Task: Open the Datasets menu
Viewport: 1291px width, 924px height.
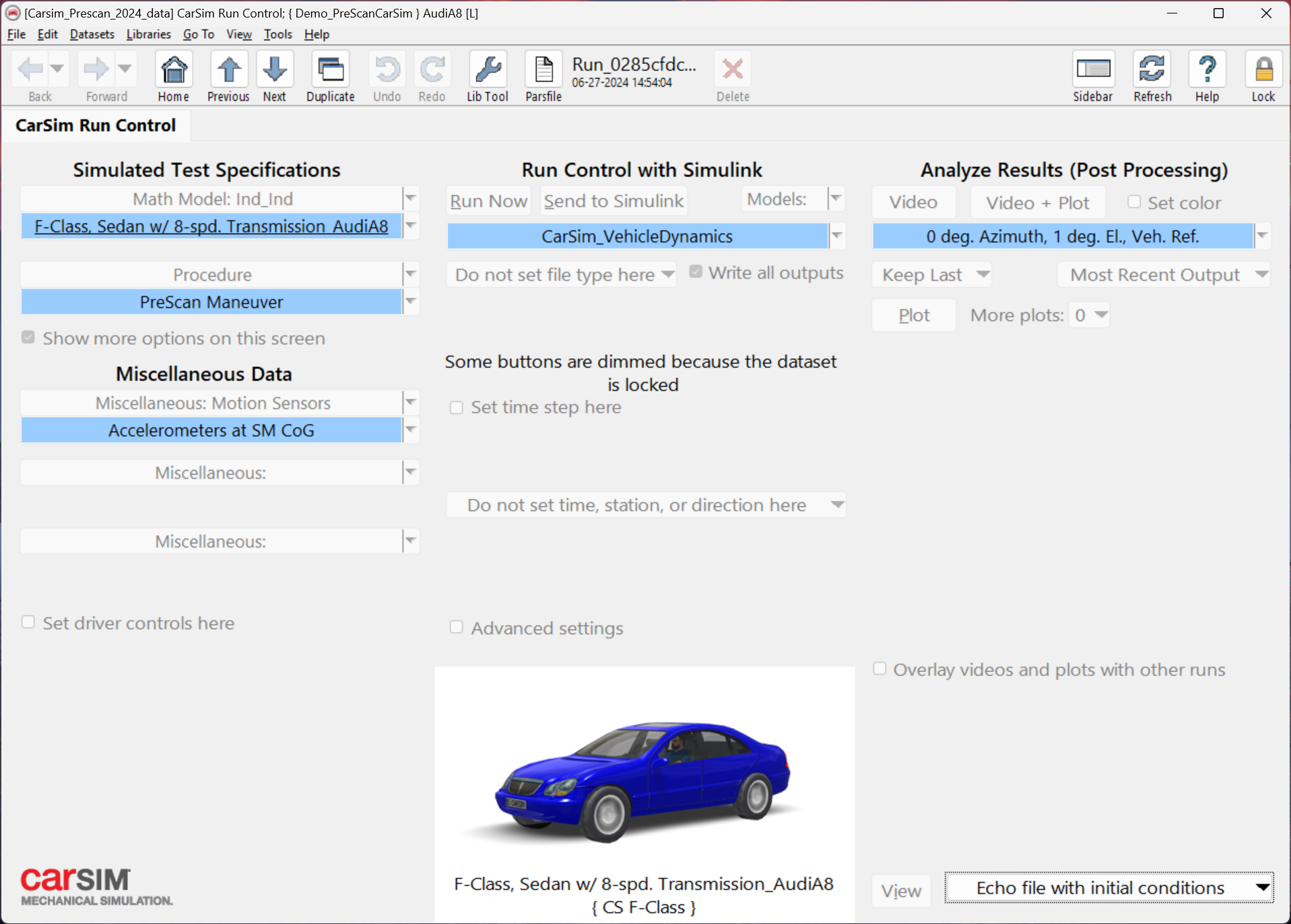Action: [92, 34]
